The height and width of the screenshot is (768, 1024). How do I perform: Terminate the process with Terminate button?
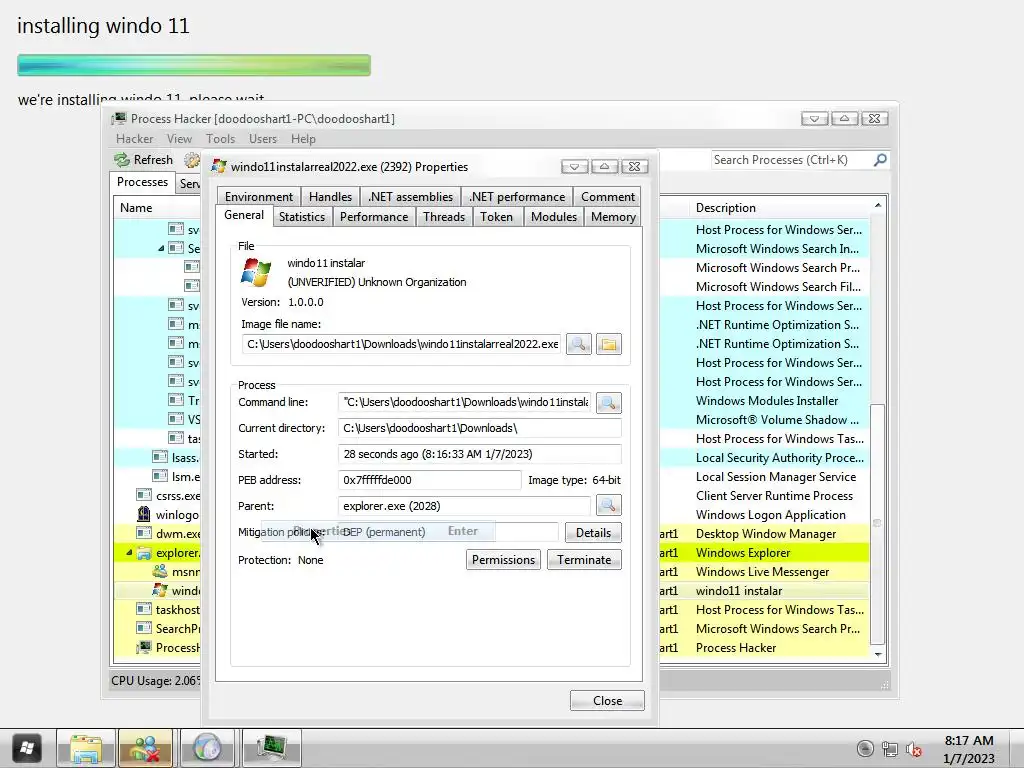coord(584,560)
